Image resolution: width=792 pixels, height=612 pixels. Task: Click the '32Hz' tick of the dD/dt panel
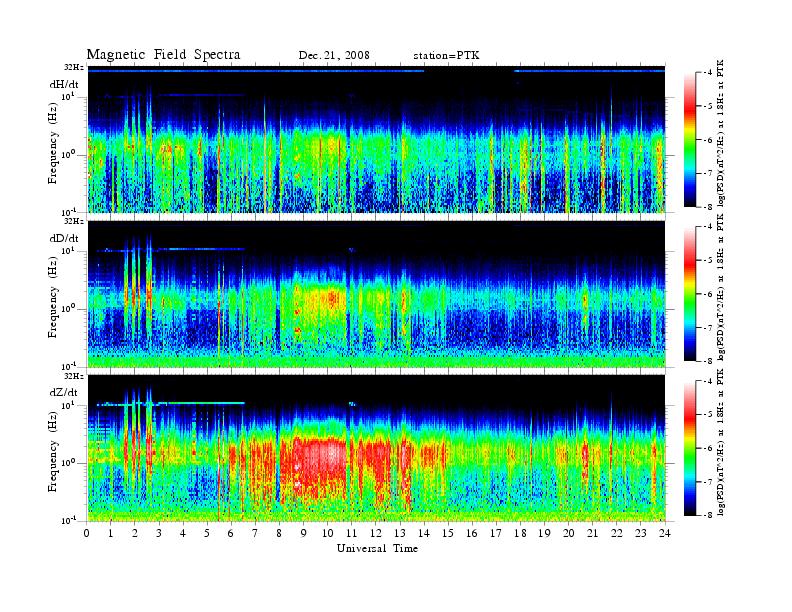click(x=73, y=221)
